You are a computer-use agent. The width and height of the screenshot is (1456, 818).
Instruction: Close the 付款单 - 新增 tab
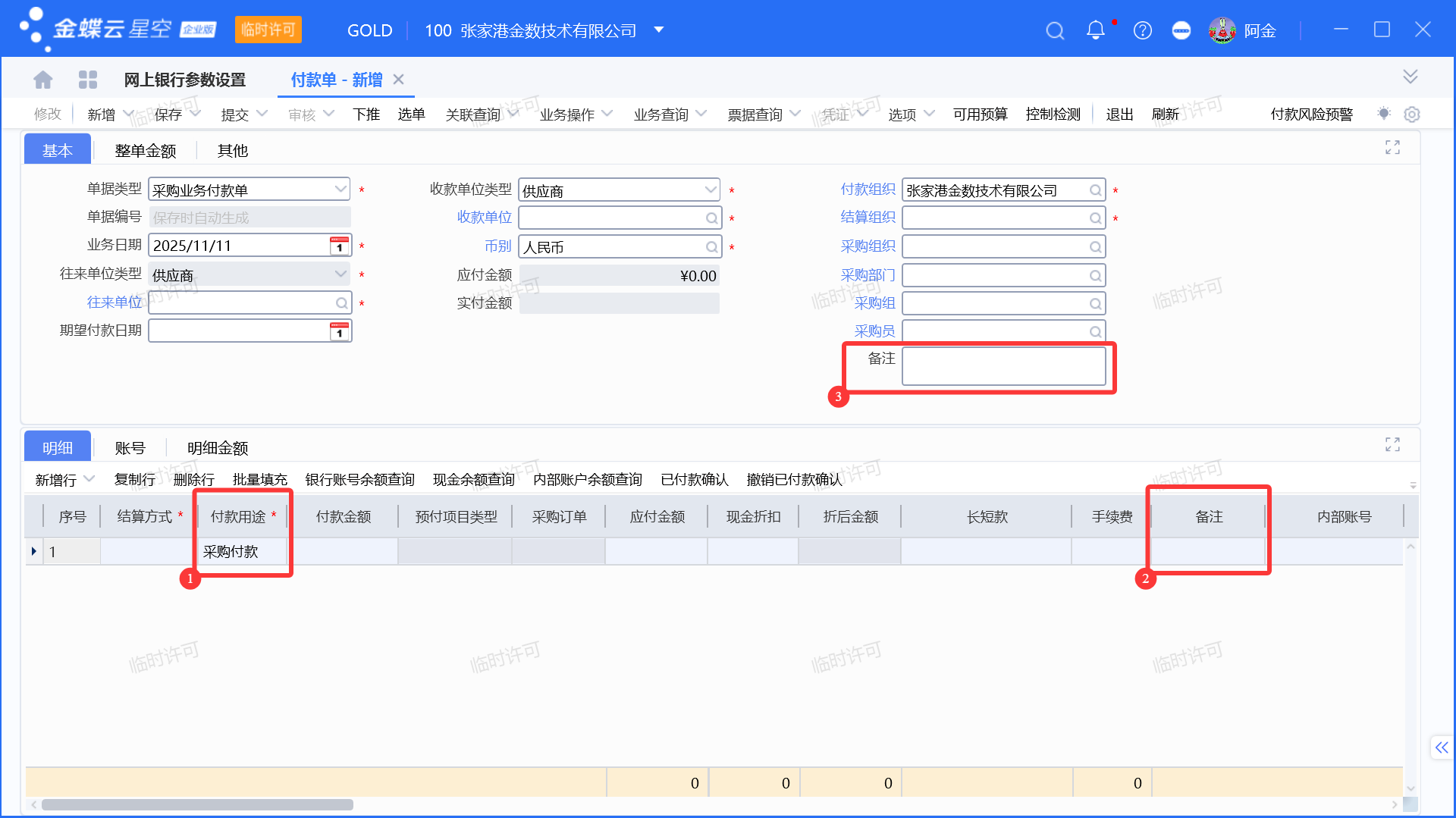(x=399, y=80)
